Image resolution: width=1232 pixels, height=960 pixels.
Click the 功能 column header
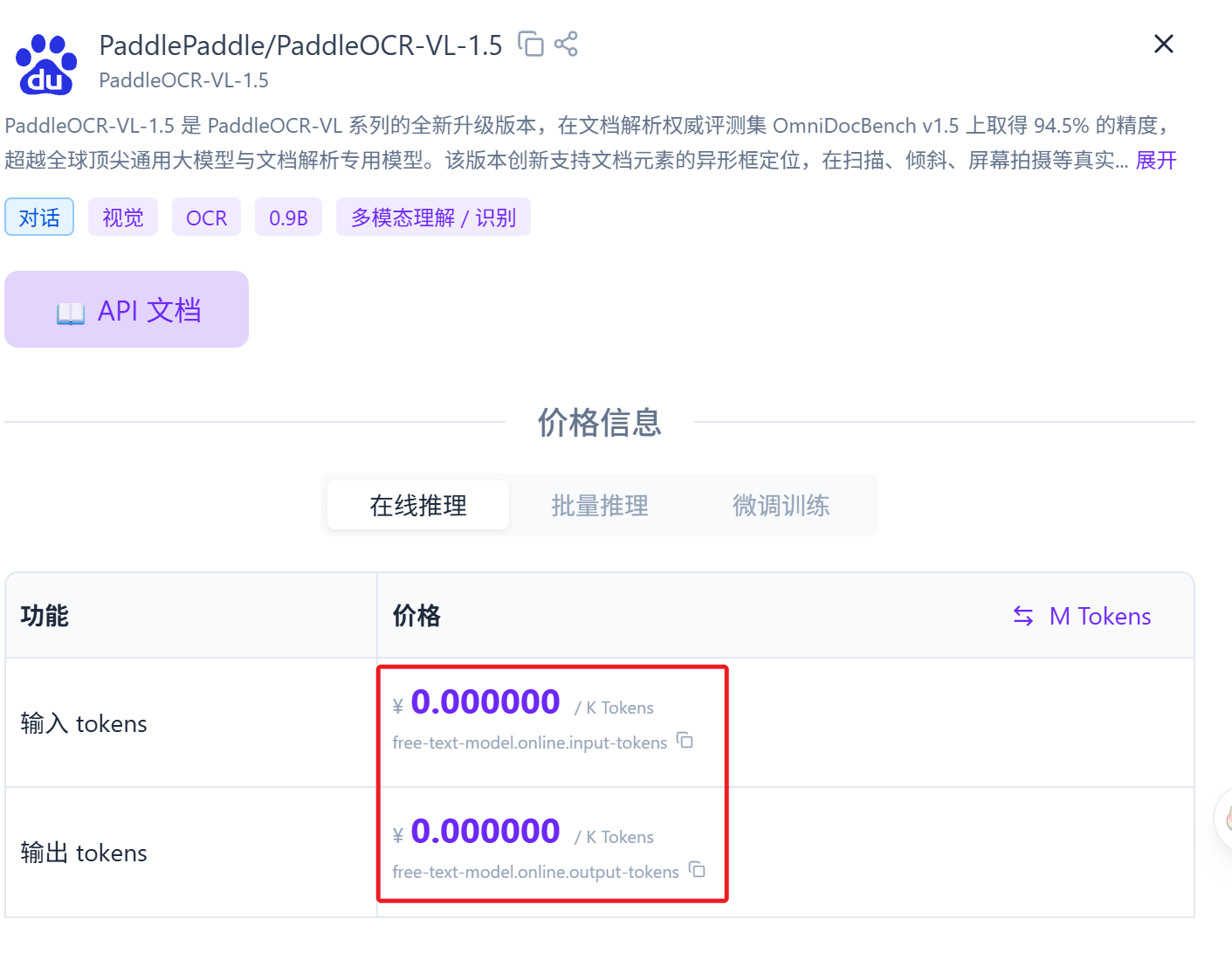click(45, 616)
